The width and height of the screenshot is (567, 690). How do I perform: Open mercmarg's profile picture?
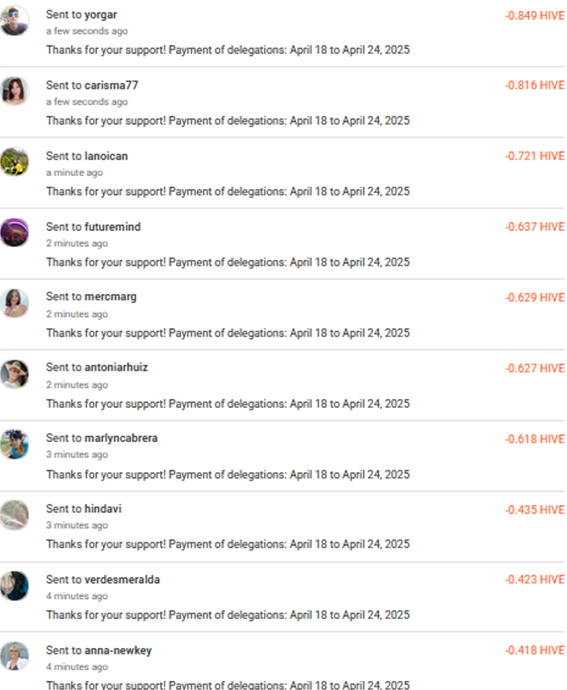(15, 303)
